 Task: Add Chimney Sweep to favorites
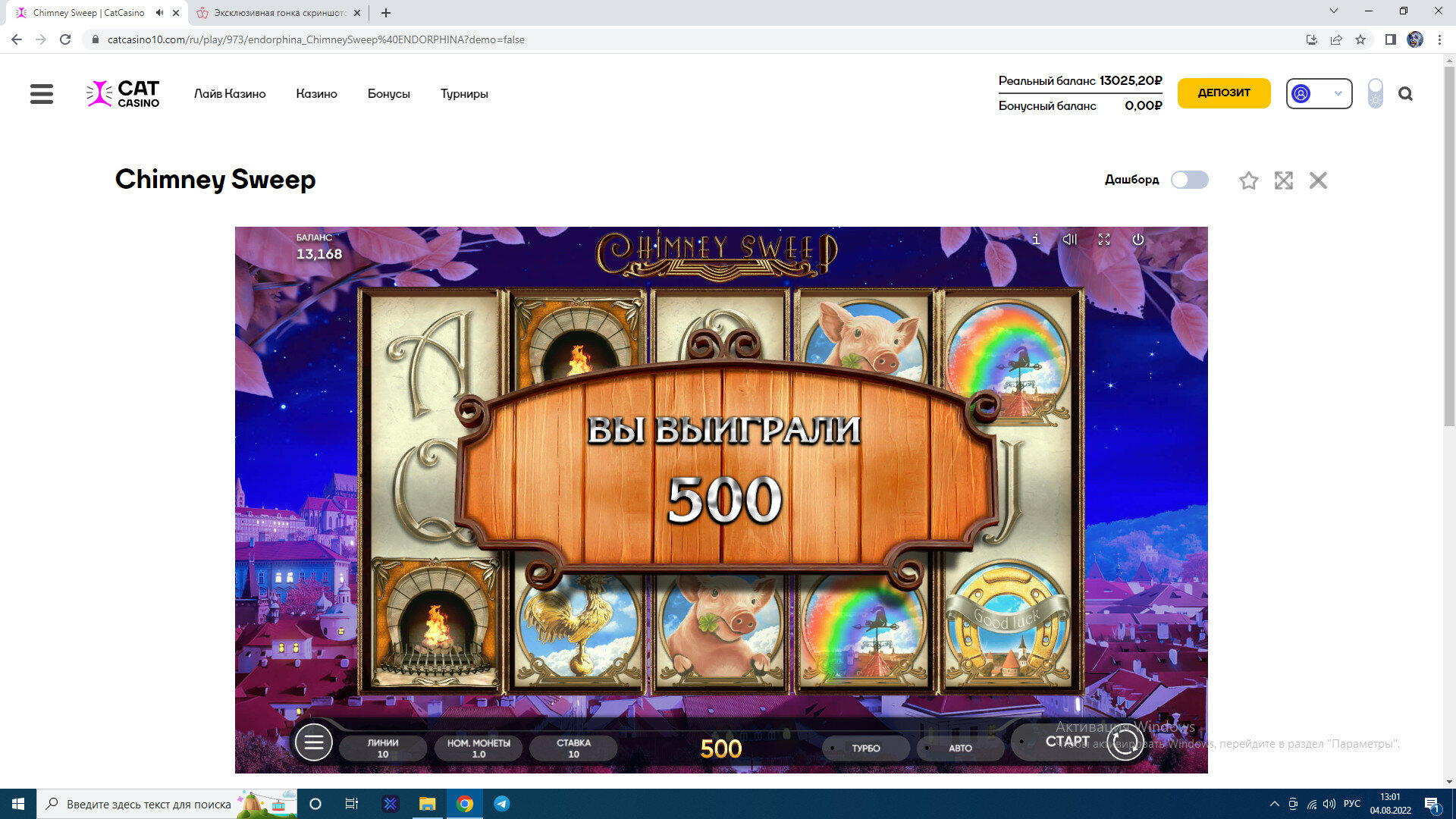(1248, 180)
